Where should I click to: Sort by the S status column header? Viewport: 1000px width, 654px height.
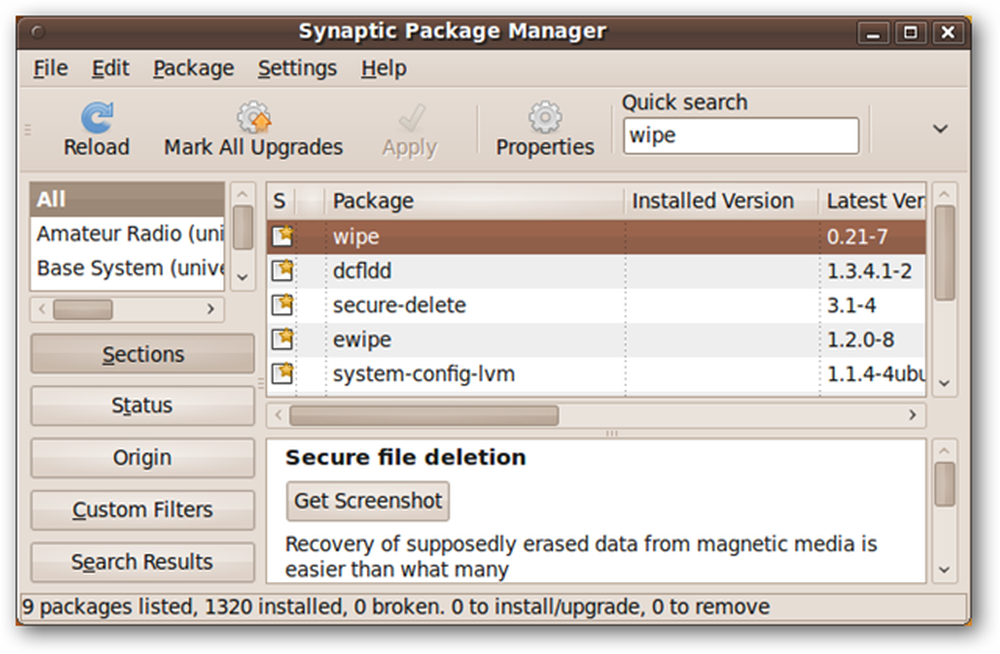[281, 201]
